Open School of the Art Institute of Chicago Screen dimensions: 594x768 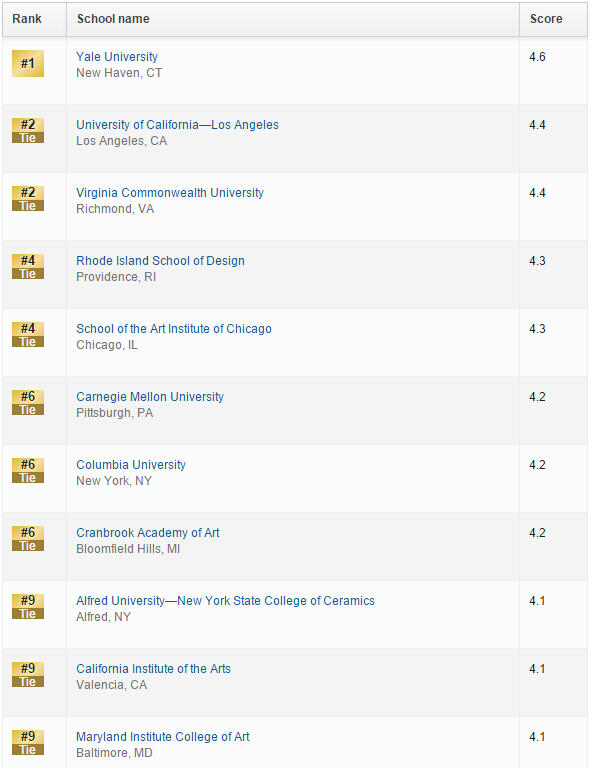point(173,329)
